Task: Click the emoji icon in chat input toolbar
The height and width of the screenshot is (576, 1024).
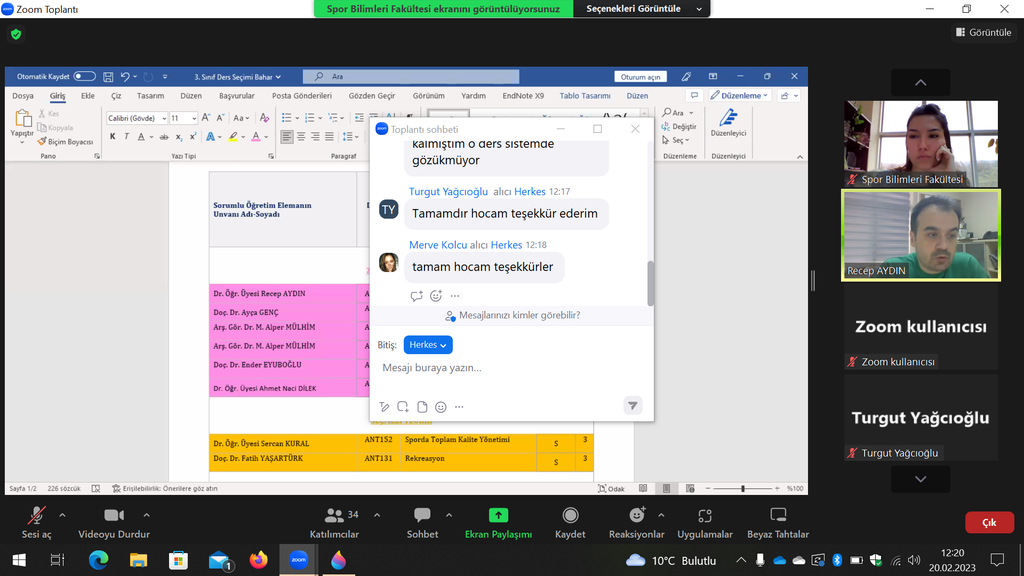Action: click(x=441, y=407)
